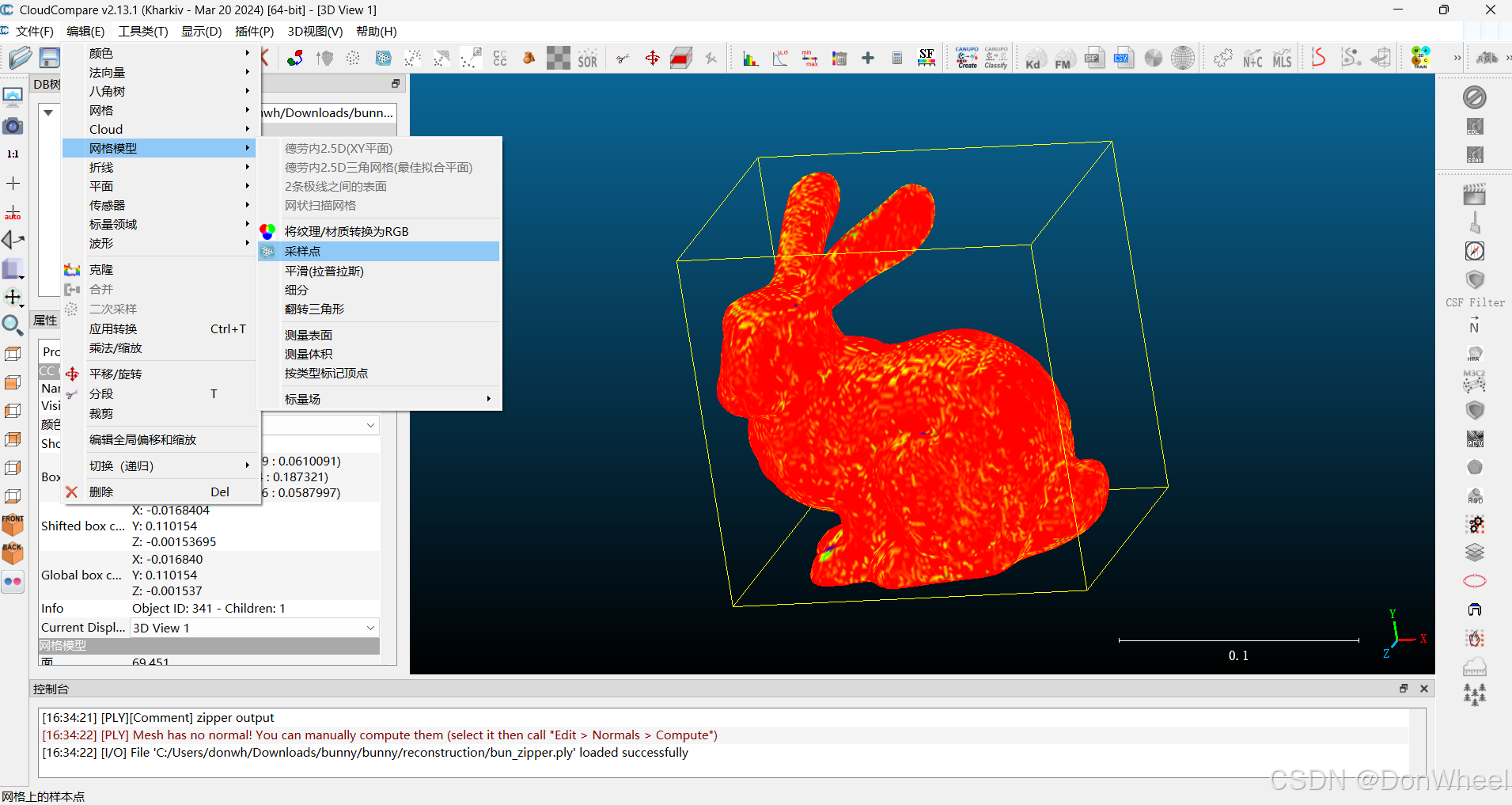Open the 帮助(H) menu

(x=377, y=32)
